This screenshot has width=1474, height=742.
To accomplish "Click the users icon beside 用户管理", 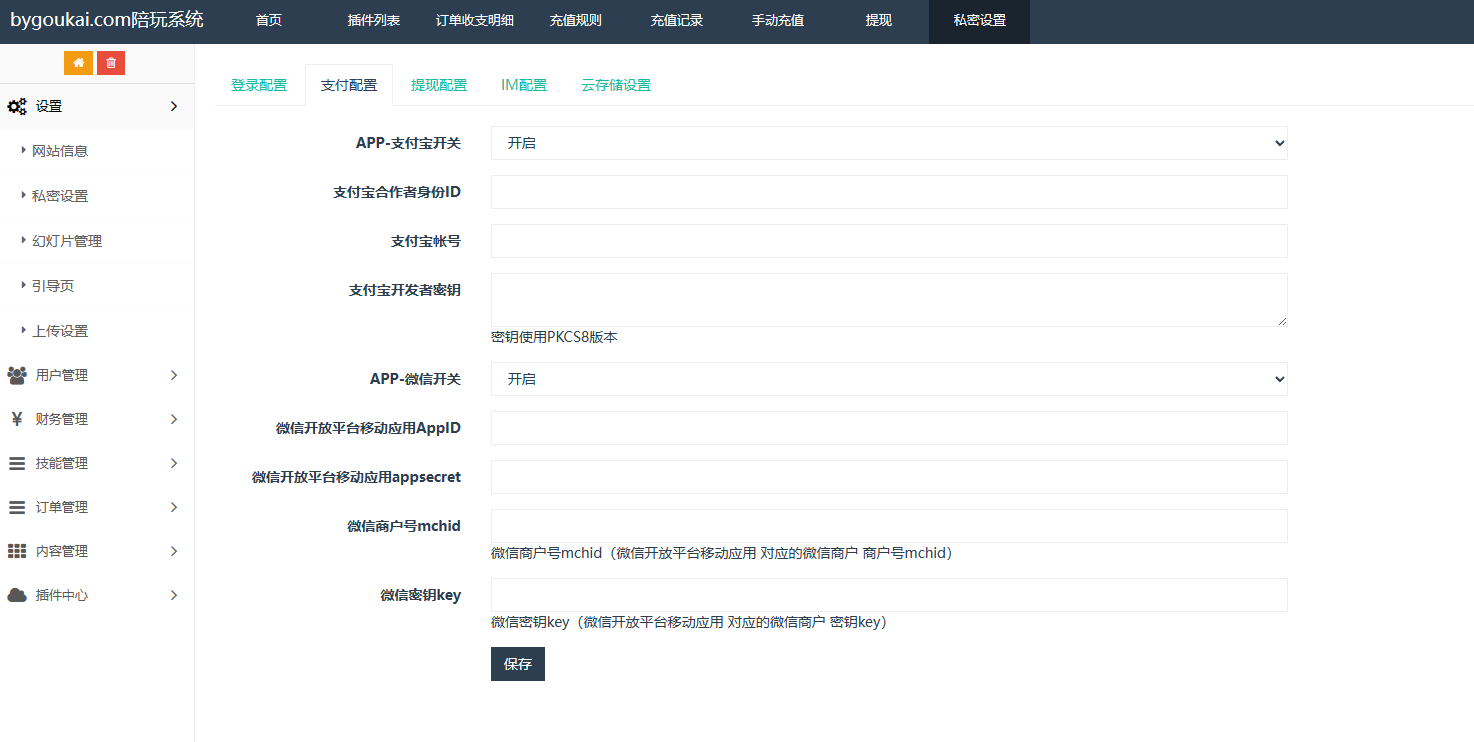I will [17, 375].
